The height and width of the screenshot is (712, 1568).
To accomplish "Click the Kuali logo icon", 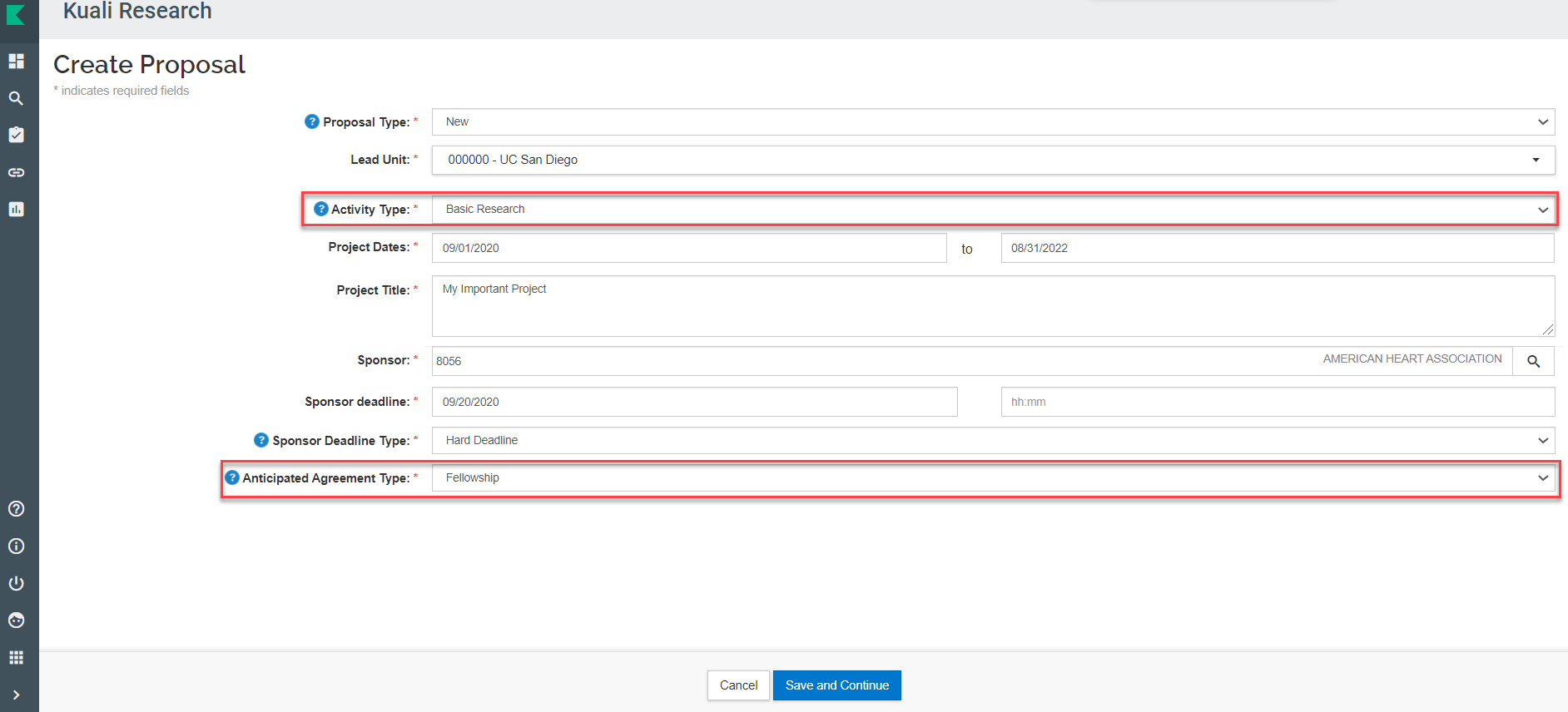I will click(x=16, y=14).
